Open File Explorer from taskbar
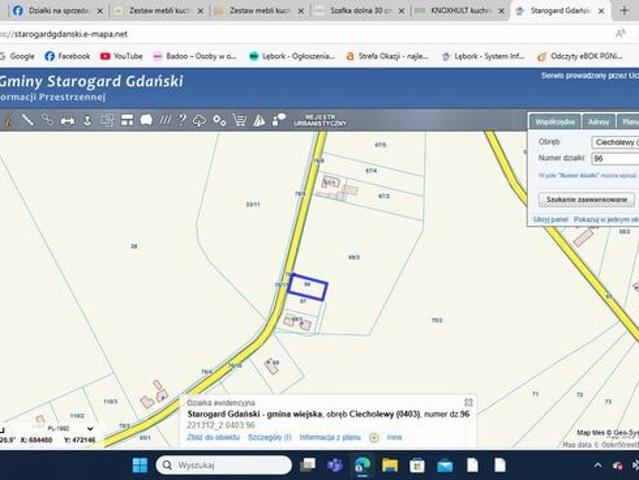 click(x=390, y=465)
